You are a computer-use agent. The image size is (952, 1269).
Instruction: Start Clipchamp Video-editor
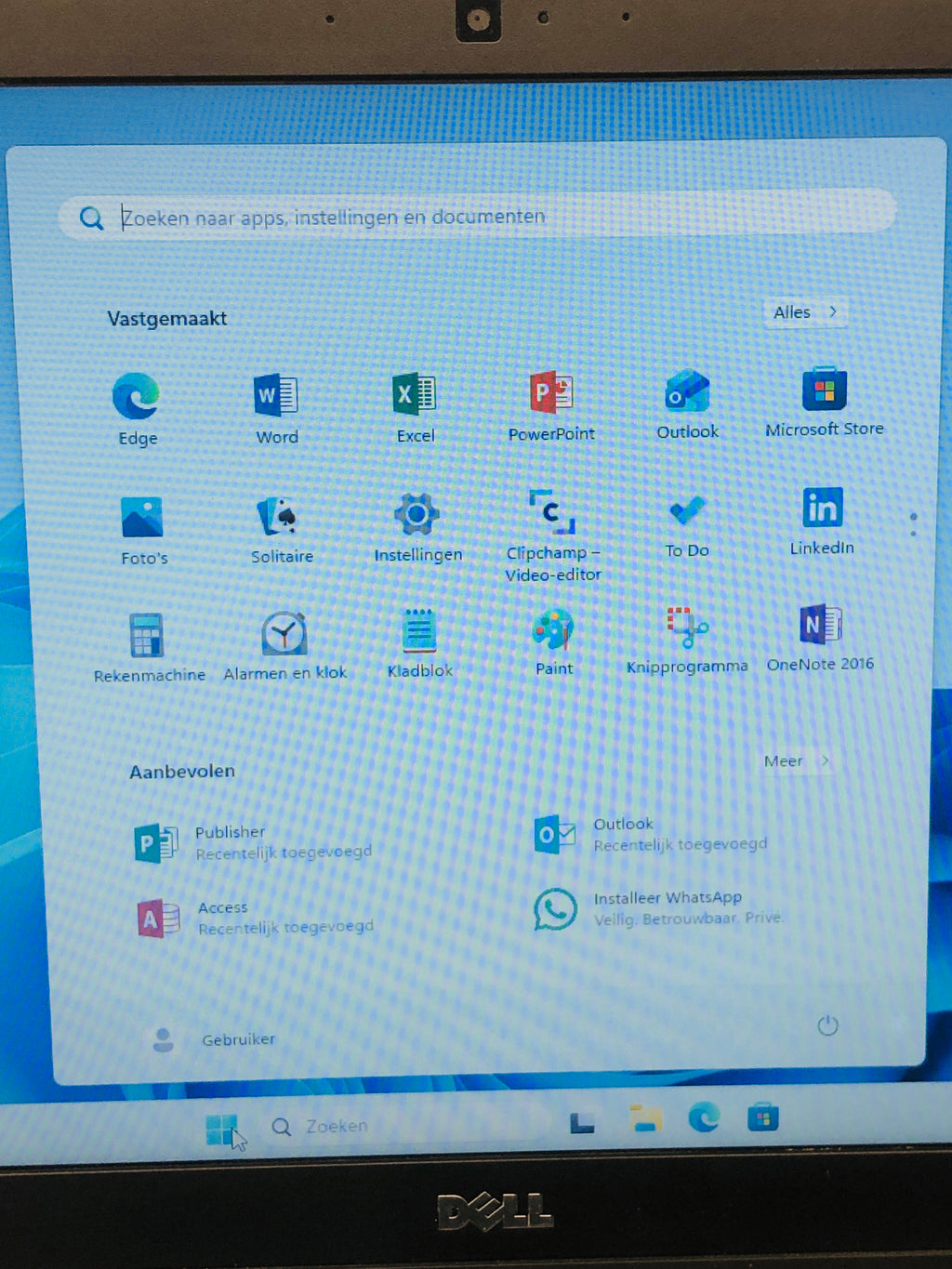click(x=550, y=512)
